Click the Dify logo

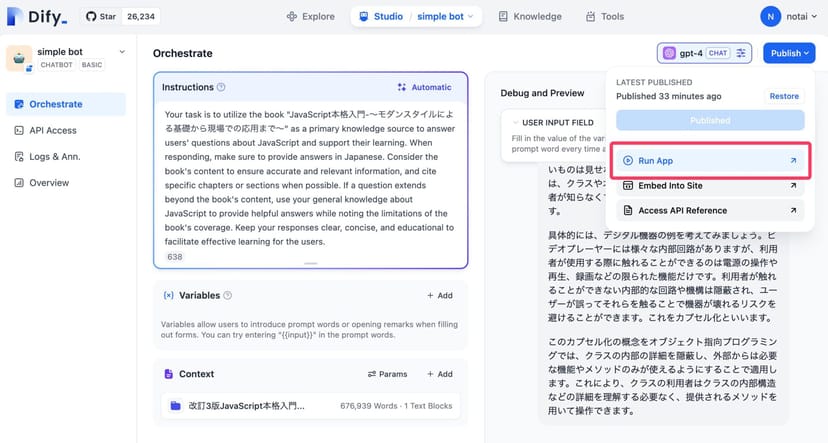(39, 16)
